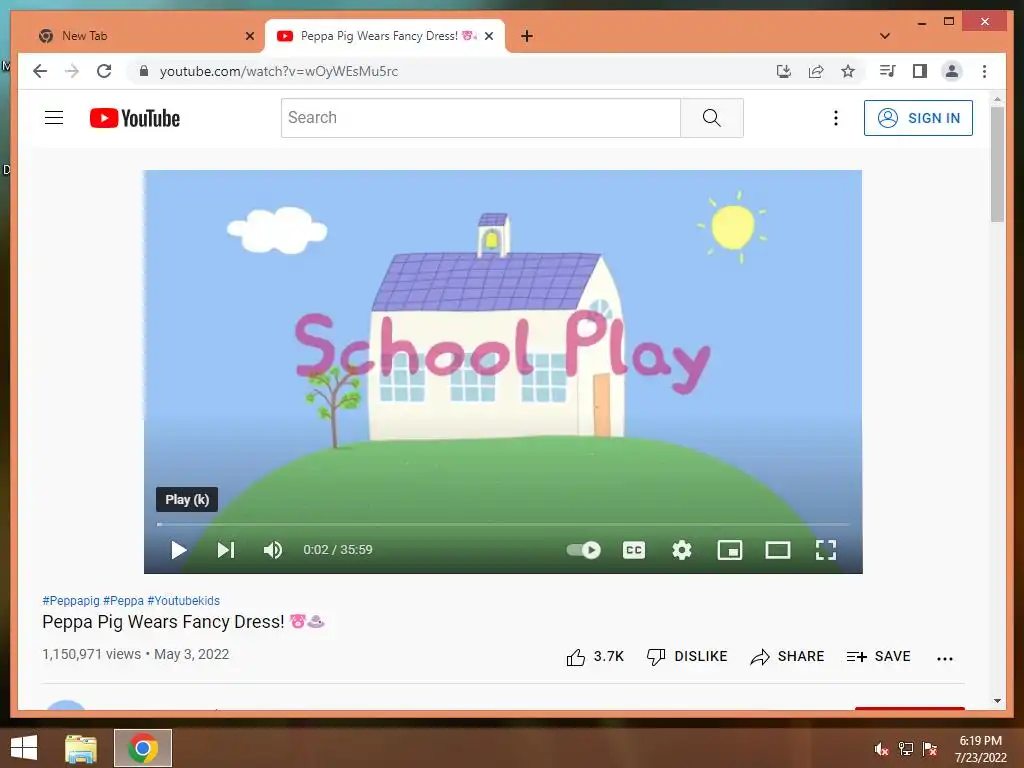Click the DISLIKE button
The height and width of the screenshot is (768, 1024).
pyautogui.click(x=686, y=656)
